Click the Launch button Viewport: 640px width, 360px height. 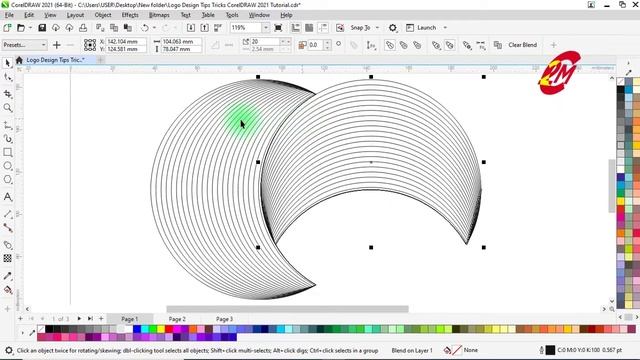(422, 28)
